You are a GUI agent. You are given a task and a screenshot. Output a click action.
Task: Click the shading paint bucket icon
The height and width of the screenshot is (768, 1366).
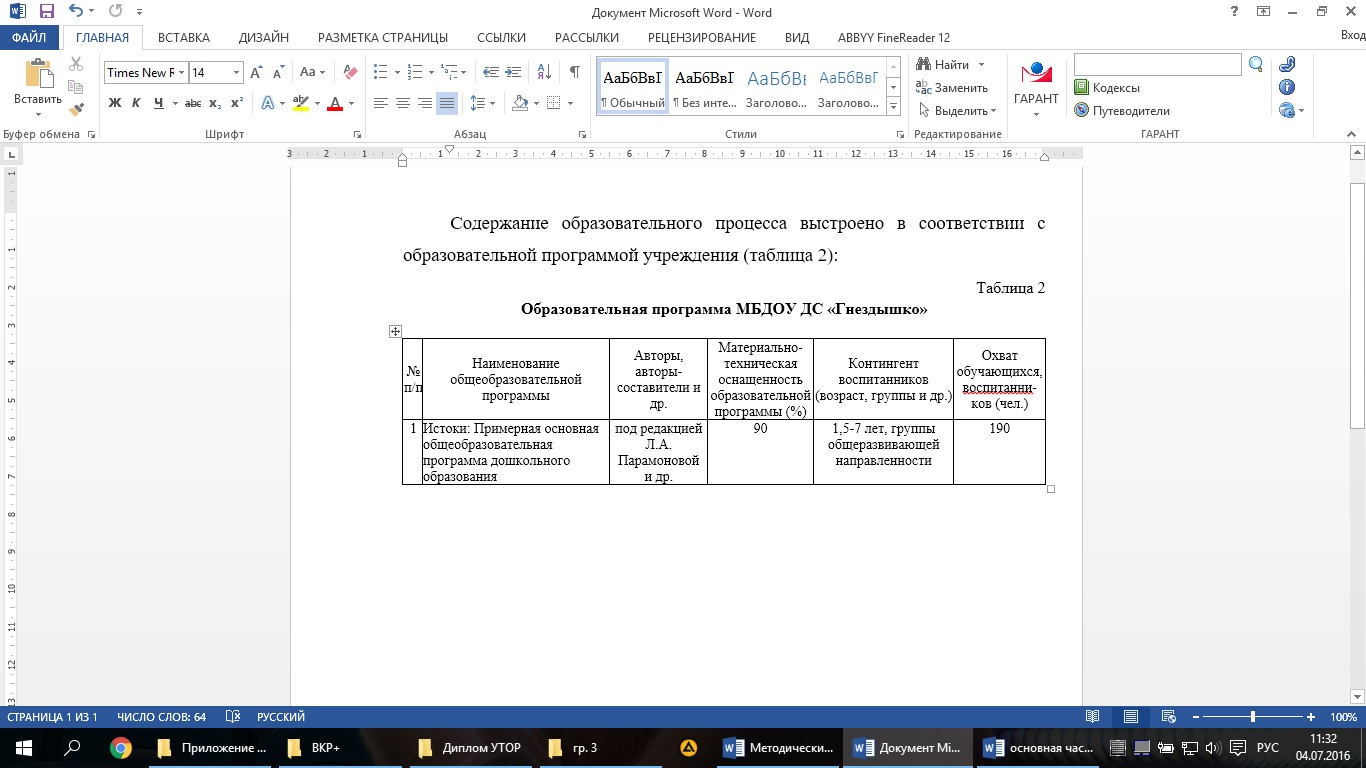519,103
